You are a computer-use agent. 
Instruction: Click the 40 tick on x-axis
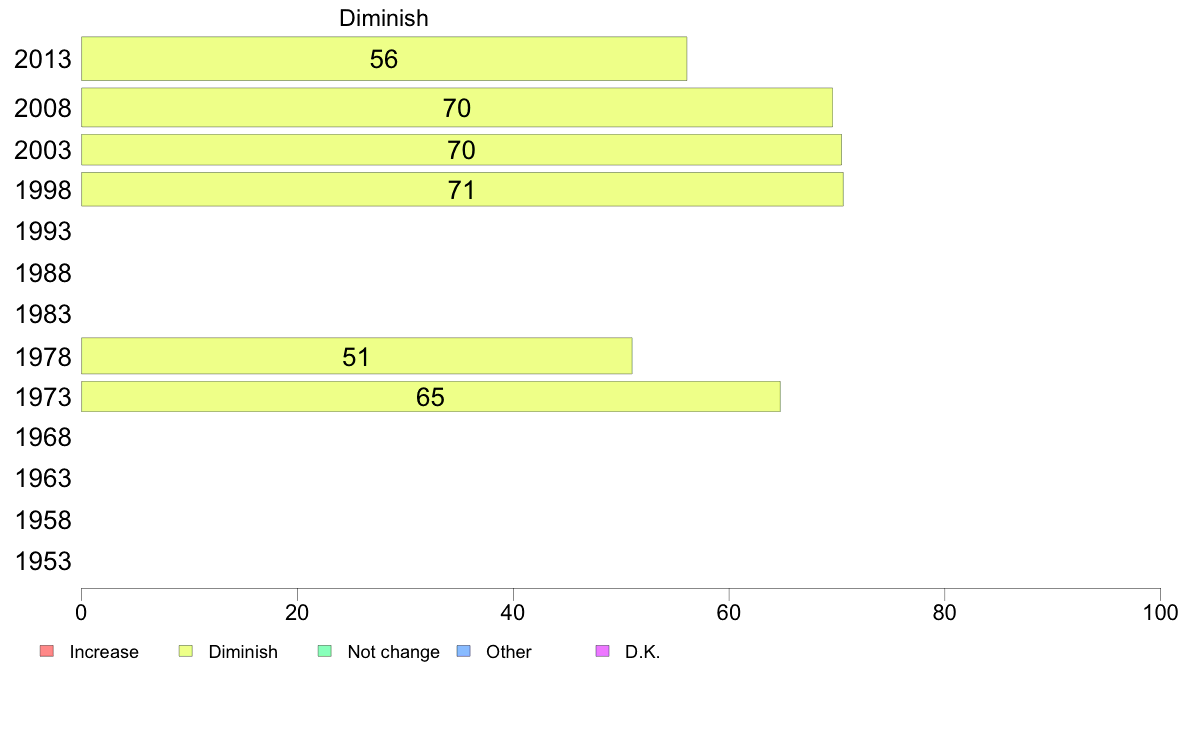[513, 610]
